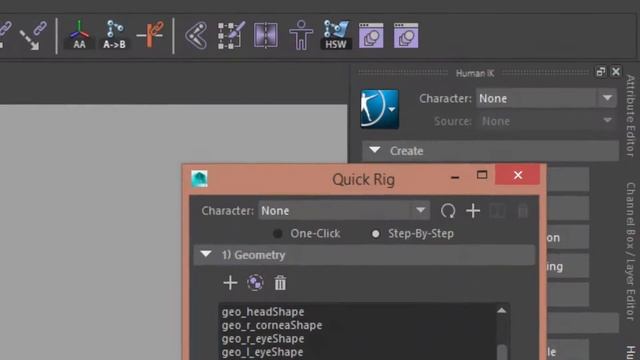Image resolution: width=640 pixels, height=360 pixels.
Task: Select the paint skin weights icon
Action: pos(231,36)
